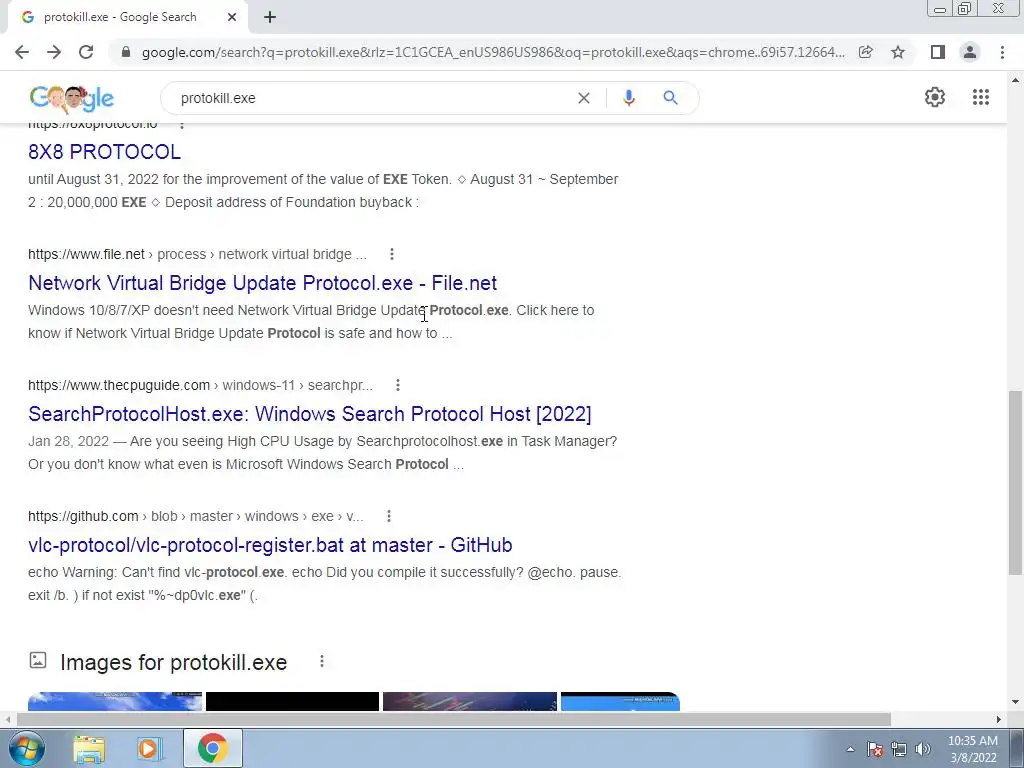Open Windows Explorer from the taskbar

89,748
